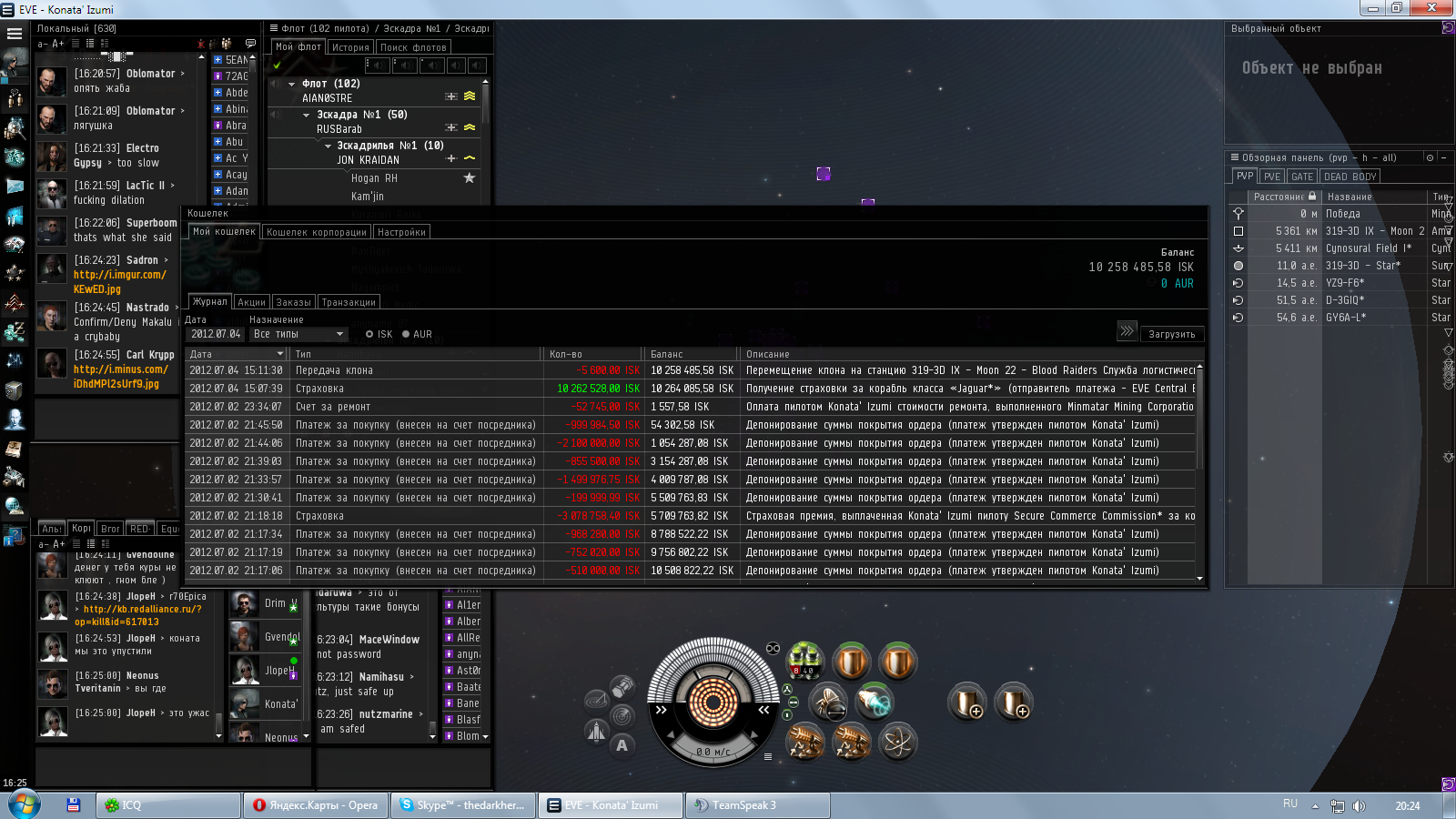The image size is (1456, 819).
Task: Open the Кошелек корпорации tab
Action: tap(316, 232)
